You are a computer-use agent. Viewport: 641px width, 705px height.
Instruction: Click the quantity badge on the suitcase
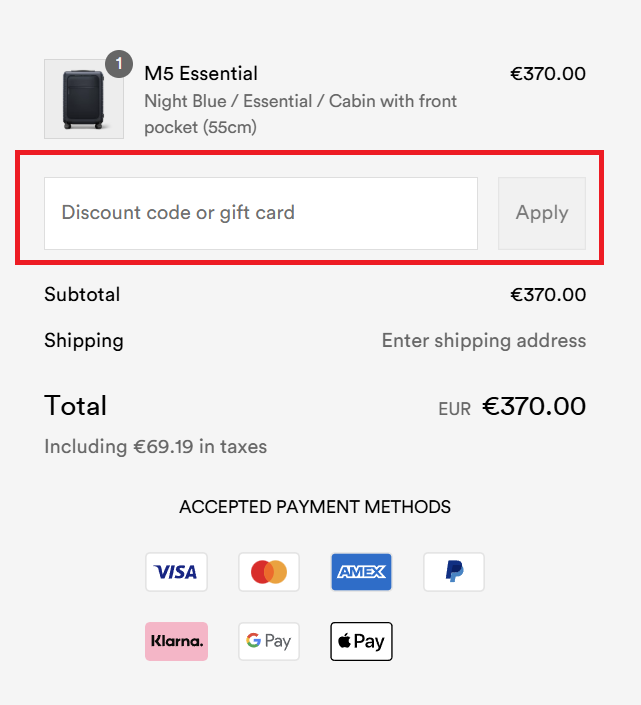click(x=119, y=64)
